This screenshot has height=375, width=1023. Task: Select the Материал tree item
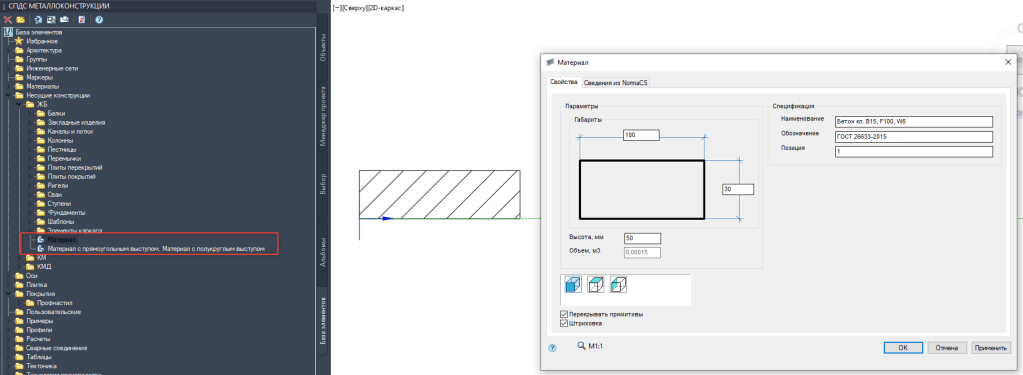[62, 239]
